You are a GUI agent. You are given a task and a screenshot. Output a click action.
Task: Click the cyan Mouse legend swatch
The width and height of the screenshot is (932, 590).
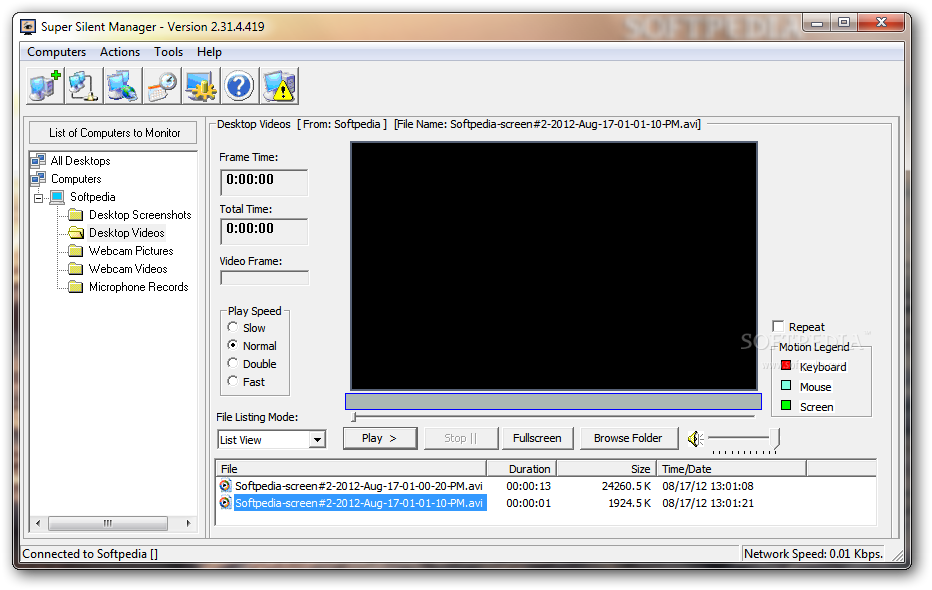[786, 386]
